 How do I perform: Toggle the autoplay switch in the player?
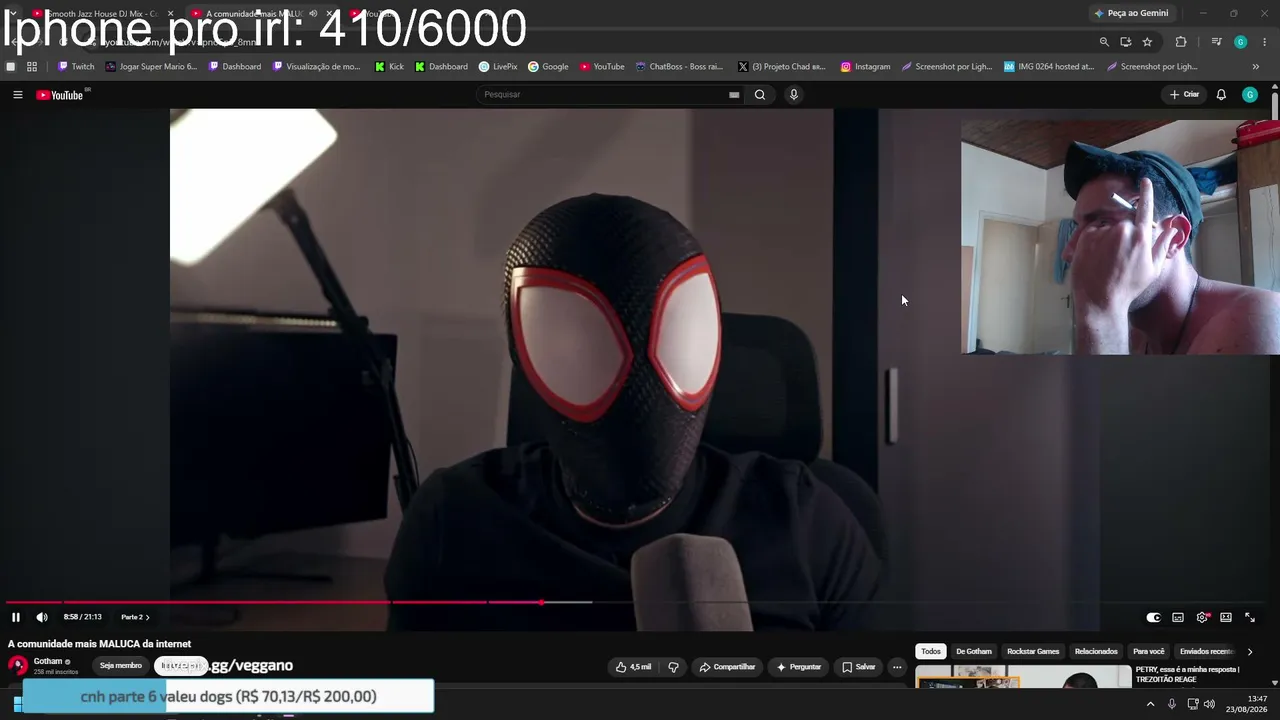[1153, 617]
